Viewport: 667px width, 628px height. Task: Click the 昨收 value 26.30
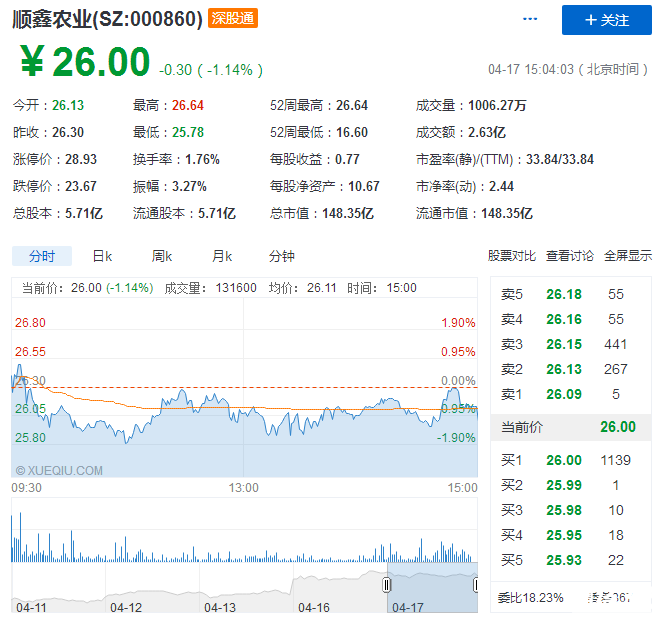tap(68, 132)
